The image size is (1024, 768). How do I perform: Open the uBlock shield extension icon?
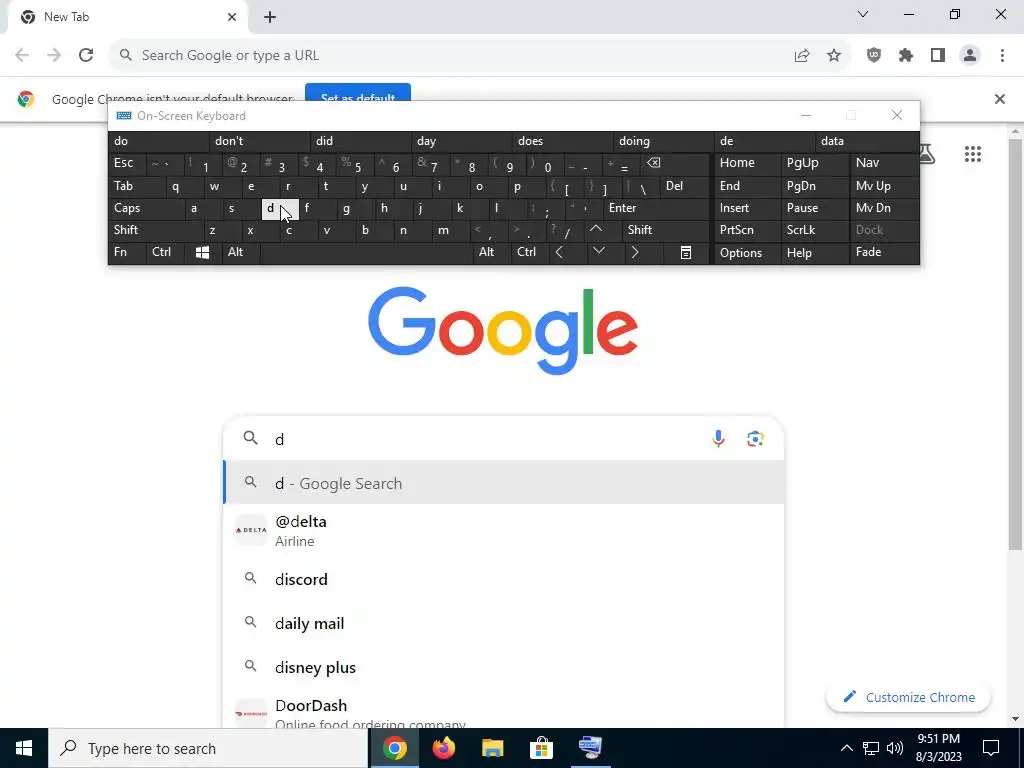tap(874, 56)
